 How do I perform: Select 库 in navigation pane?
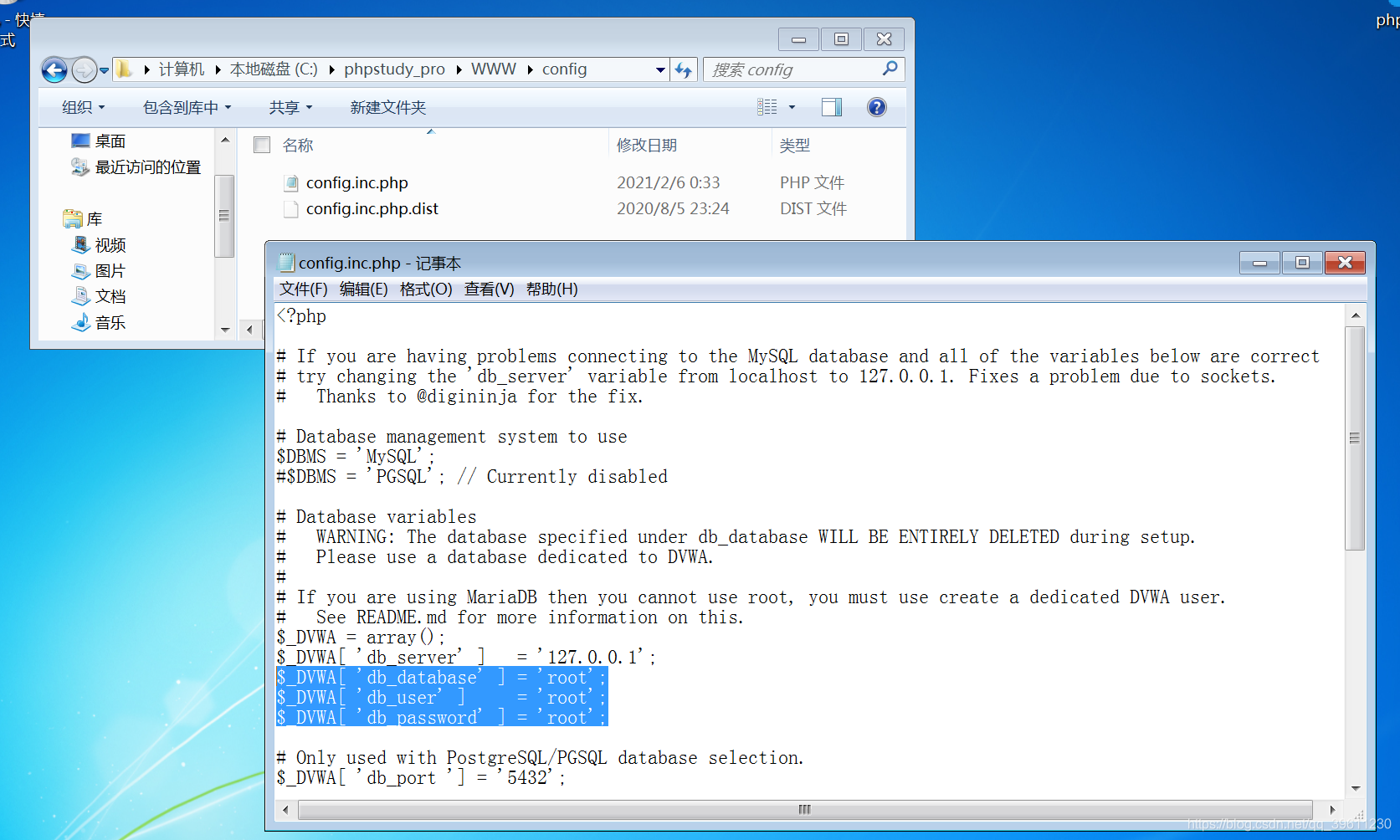[x=94, y=219]
